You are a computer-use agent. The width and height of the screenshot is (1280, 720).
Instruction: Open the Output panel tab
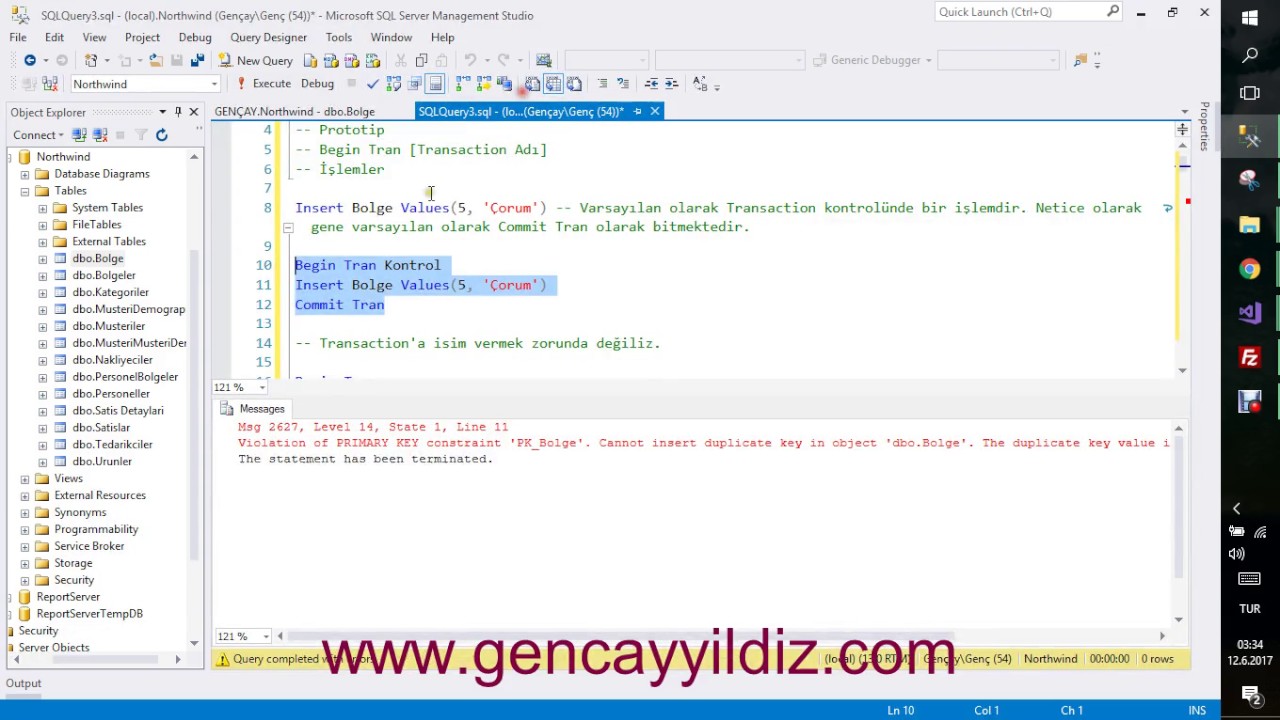click(24, 683)
